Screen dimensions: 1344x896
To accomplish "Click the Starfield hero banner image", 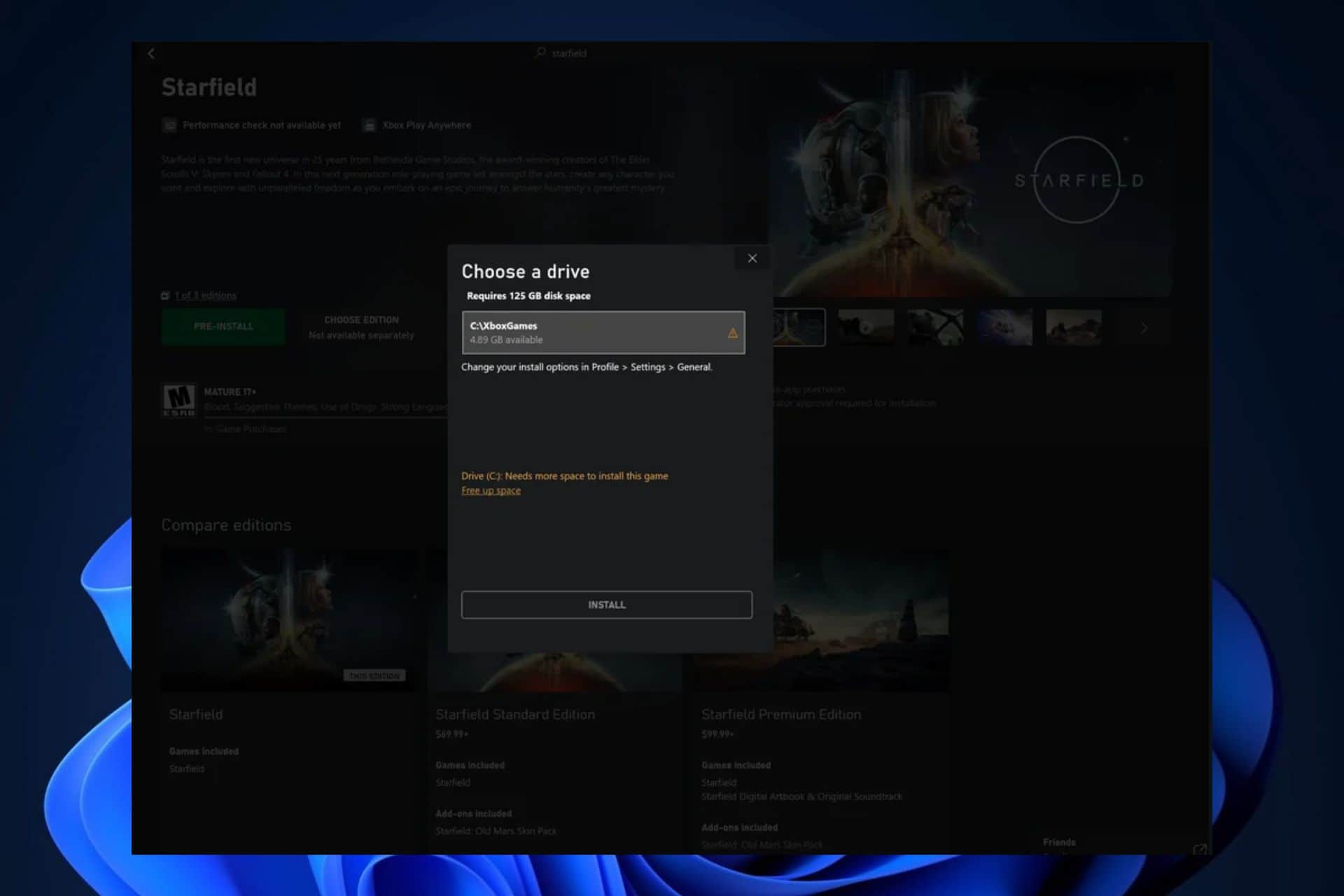I will pos(970,183).
